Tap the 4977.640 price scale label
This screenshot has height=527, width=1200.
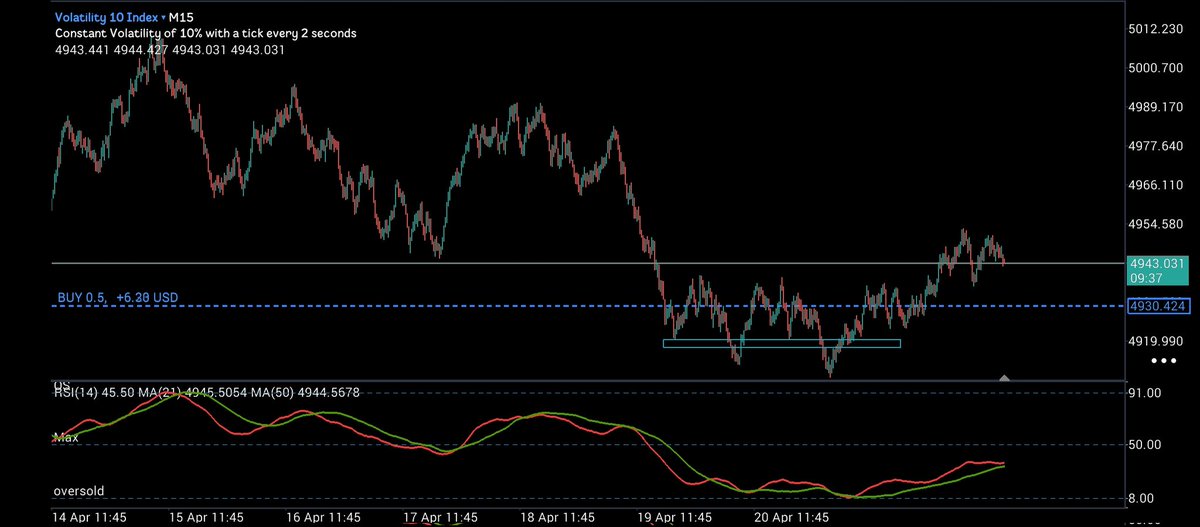click(x=1158, y=146)
